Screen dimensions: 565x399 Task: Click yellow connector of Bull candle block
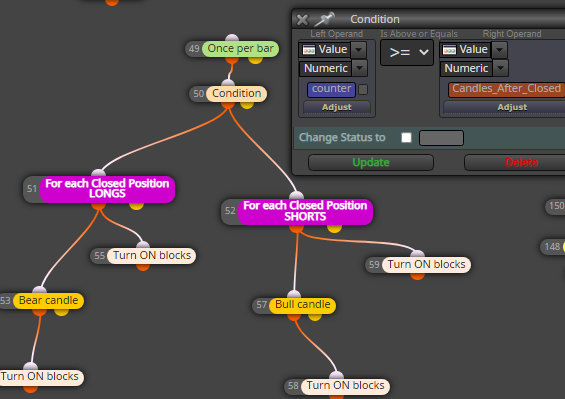click(315, 317)
